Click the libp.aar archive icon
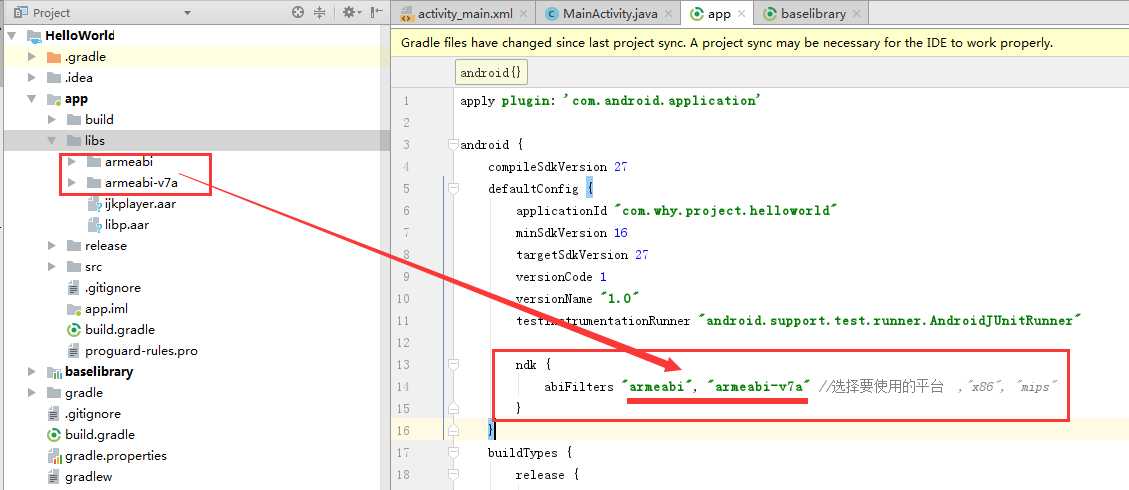This screenshot has width=1129, height=490. point(94,225)
